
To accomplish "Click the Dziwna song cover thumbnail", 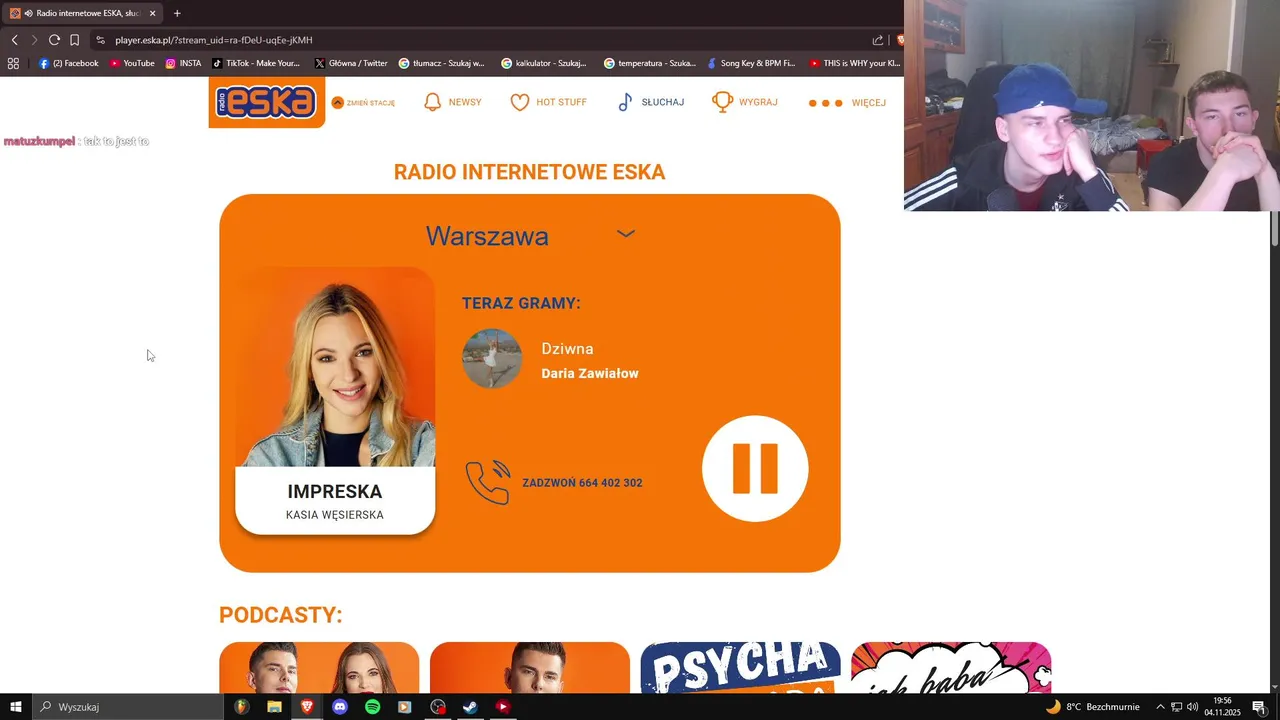I will tap(492, 358).
